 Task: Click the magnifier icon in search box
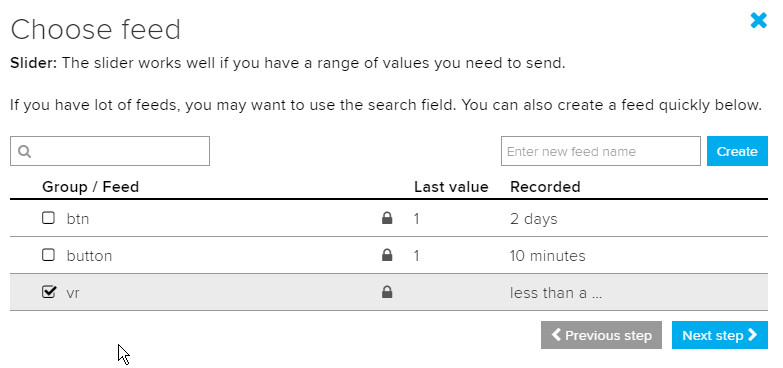tap(24, 151)
